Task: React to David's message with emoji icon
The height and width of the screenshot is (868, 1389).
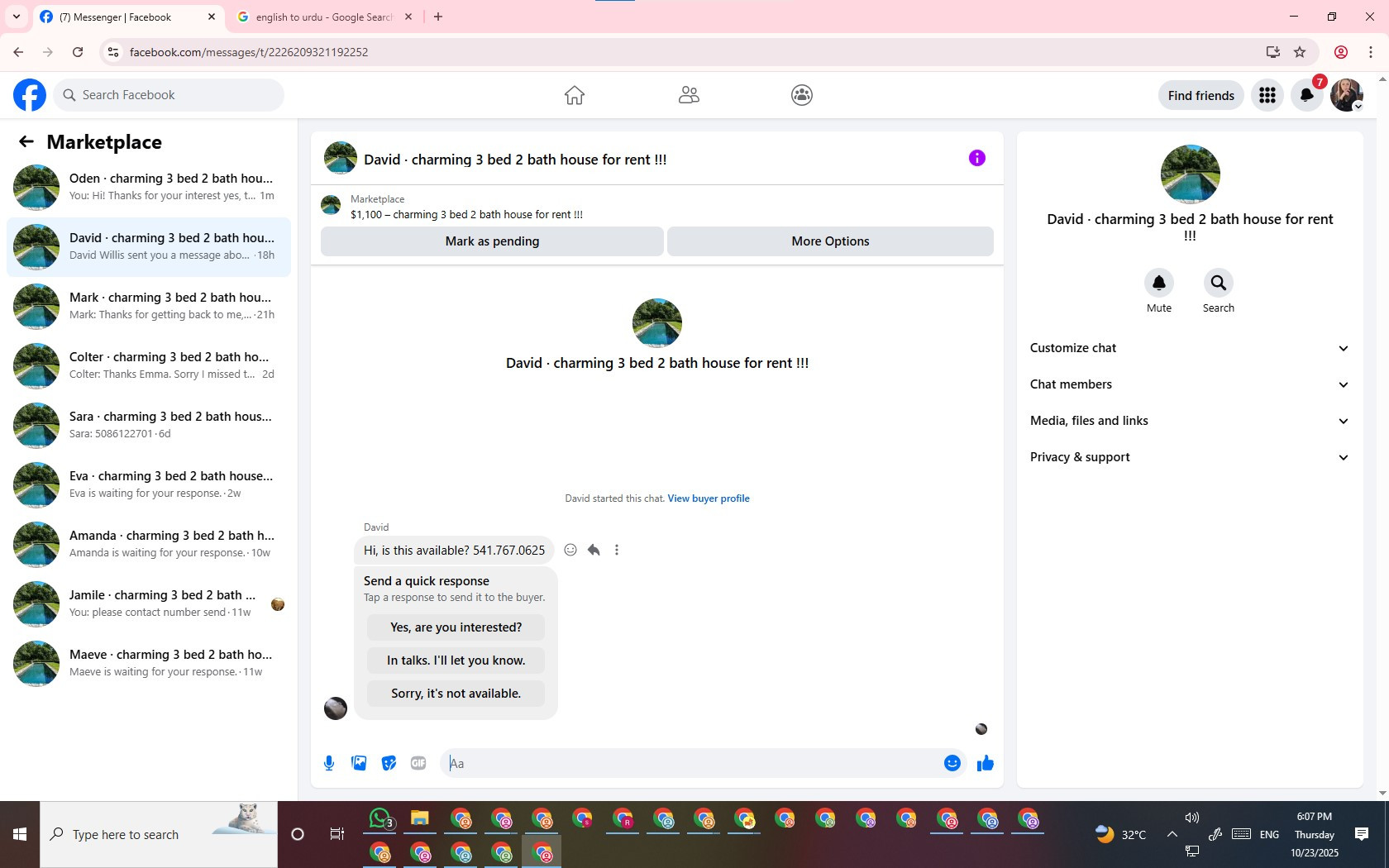Action: (x=570, y=550)
